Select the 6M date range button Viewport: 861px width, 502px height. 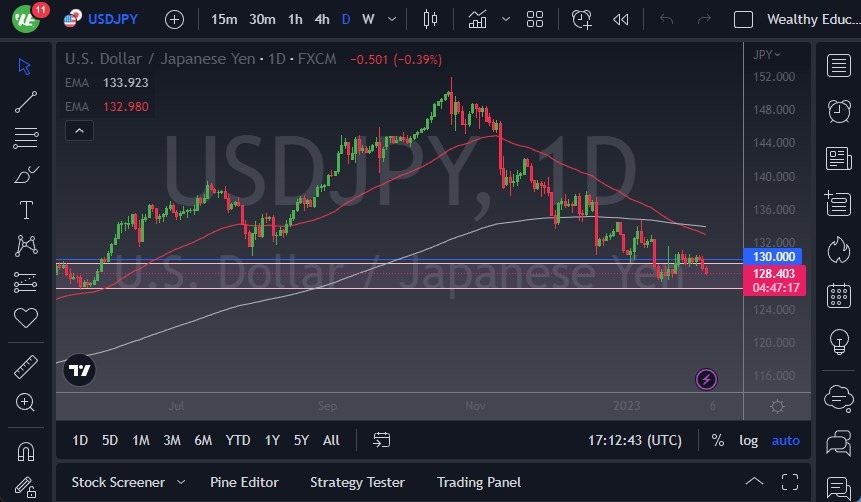pos(203,440)
